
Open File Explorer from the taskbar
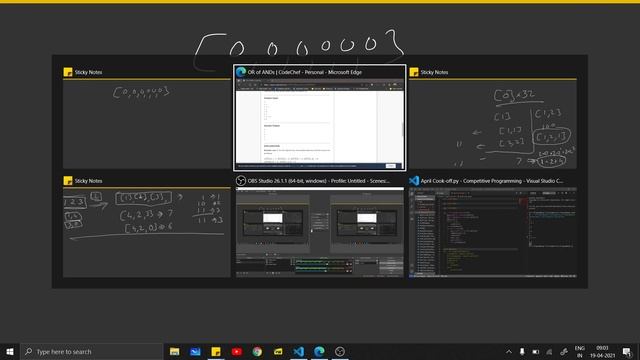[x=175, y=351]
